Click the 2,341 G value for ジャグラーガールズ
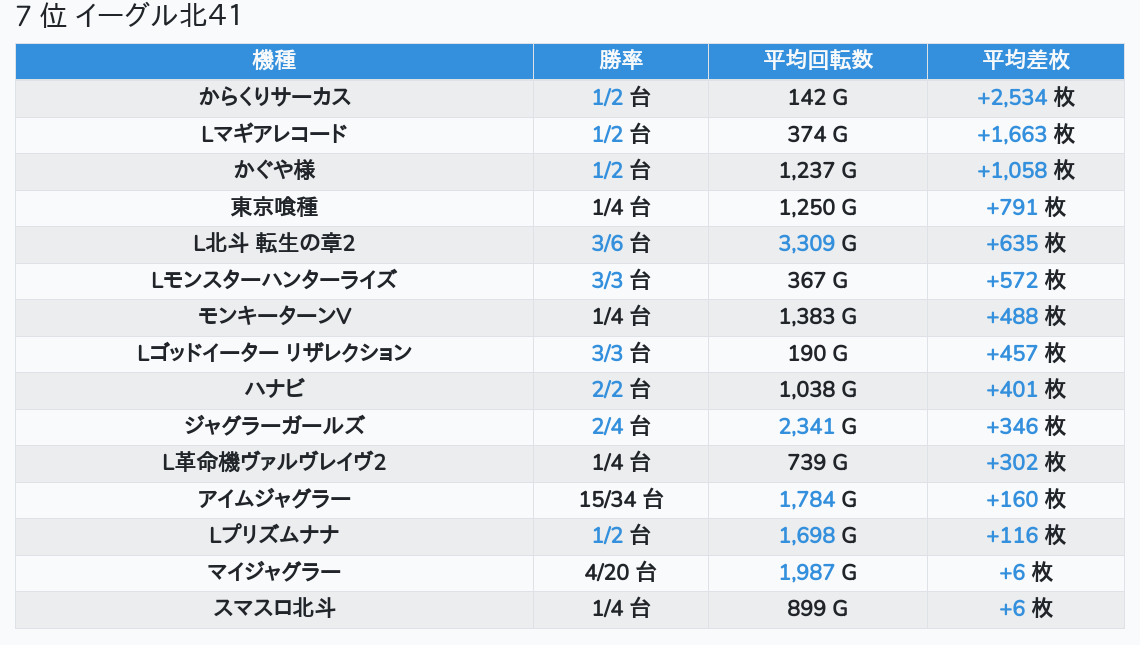Image resolution: width=1140 pixels, height=645 pixels. click(x=817, y=426)
